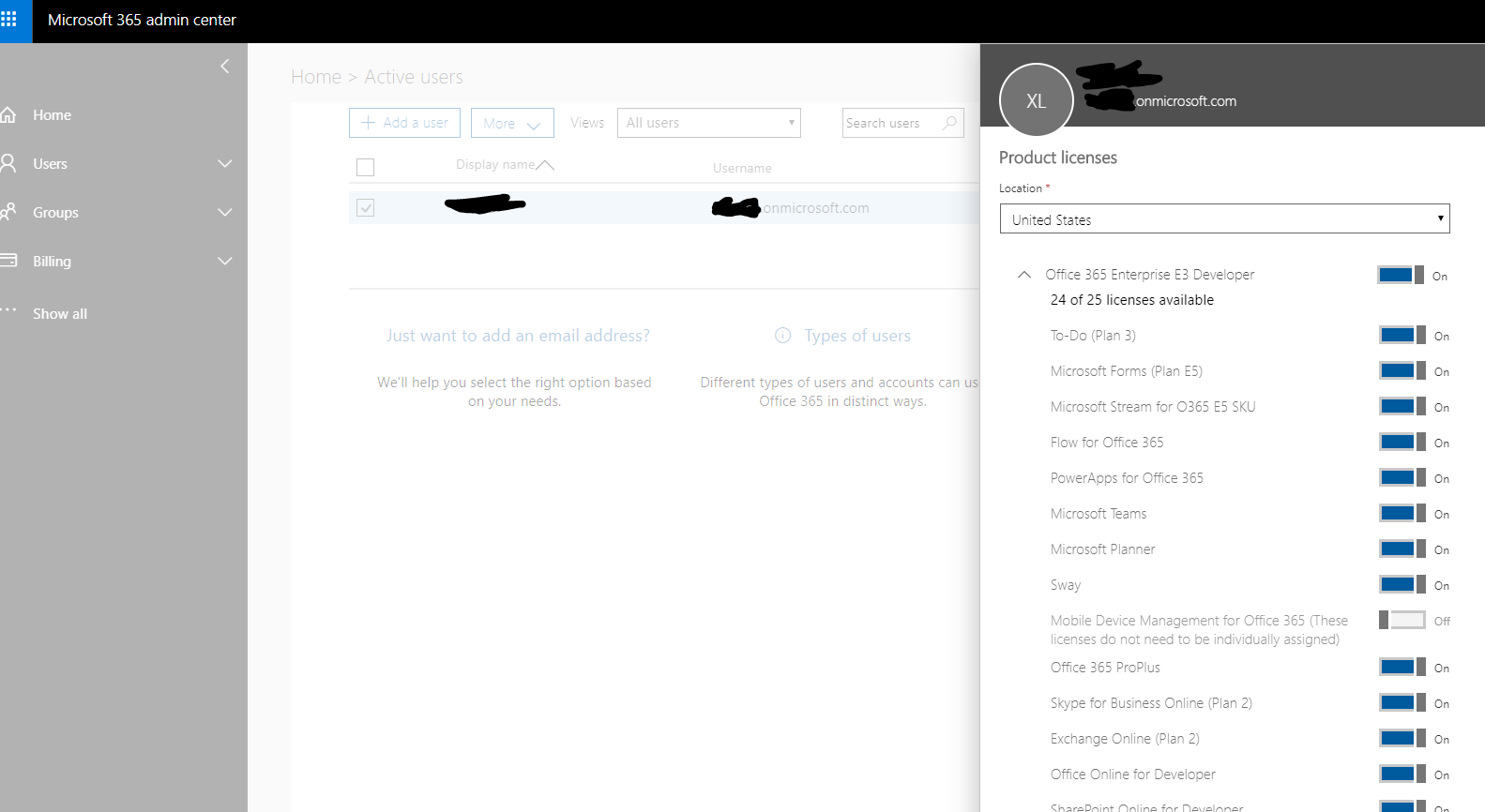Turn off To-Do (Plan 3) toggle
Screen dimensions: 1485x812
1402,335
